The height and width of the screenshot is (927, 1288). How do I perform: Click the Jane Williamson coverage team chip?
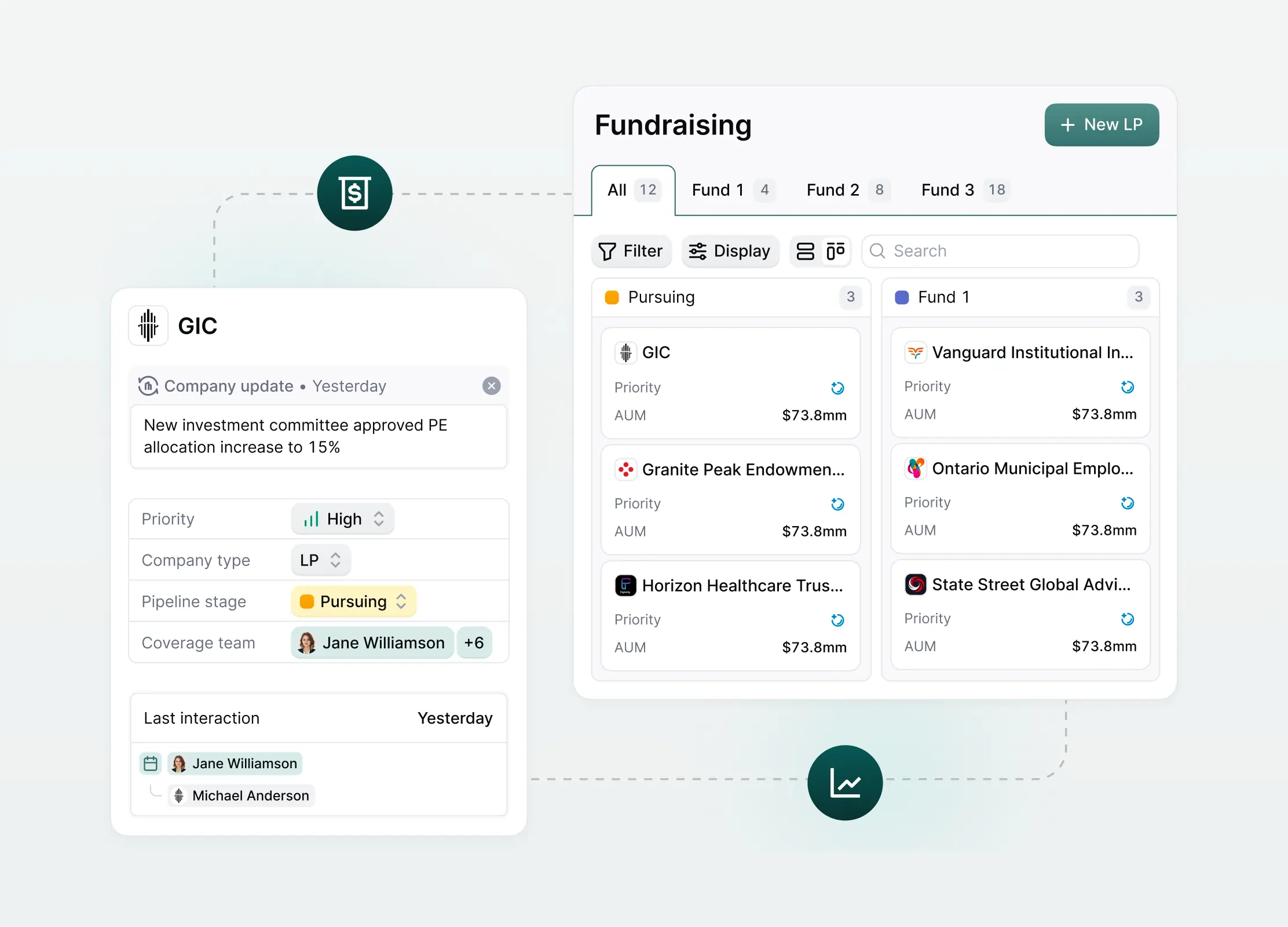372,643
